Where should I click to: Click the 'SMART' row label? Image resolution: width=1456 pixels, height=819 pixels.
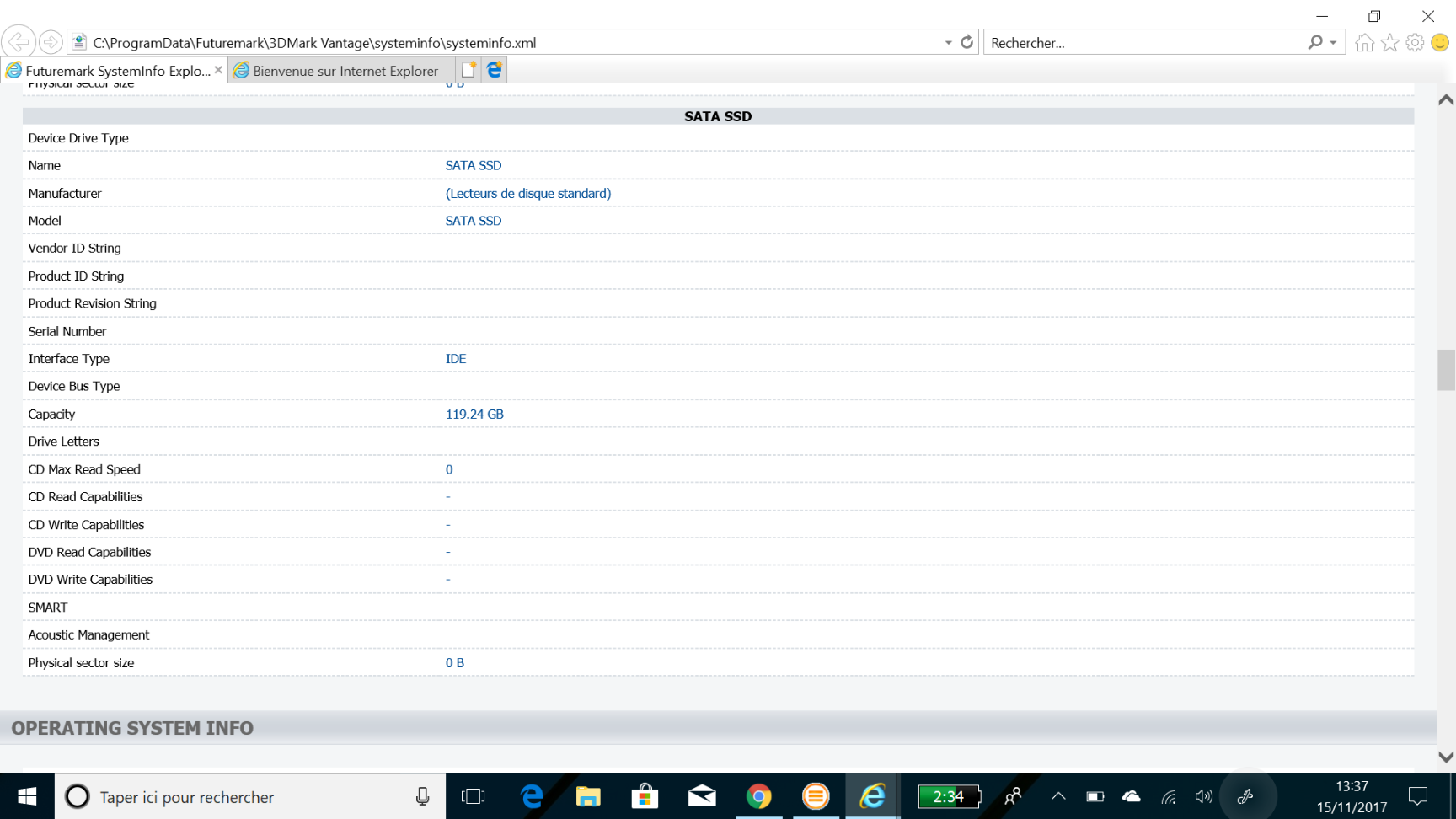[x=48, y=608]
